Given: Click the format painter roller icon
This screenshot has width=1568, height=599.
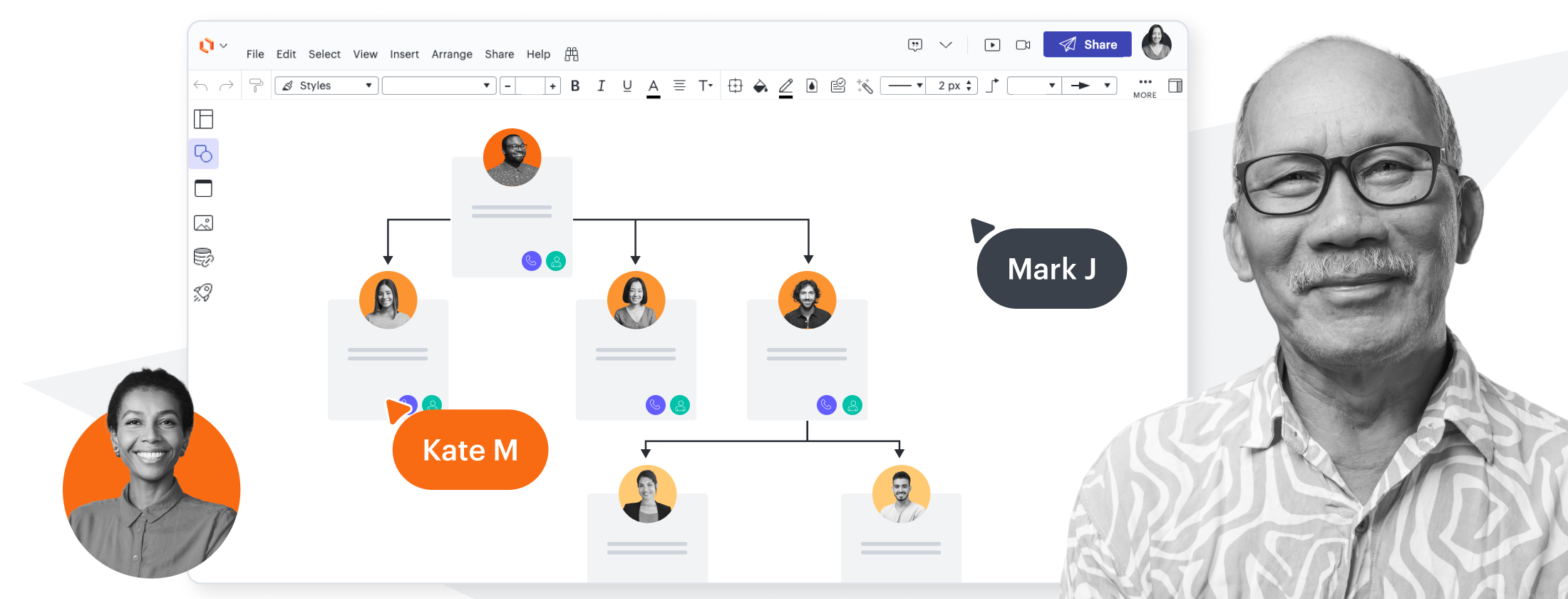Looking at the screenshot, I should [x=255, y=86].
